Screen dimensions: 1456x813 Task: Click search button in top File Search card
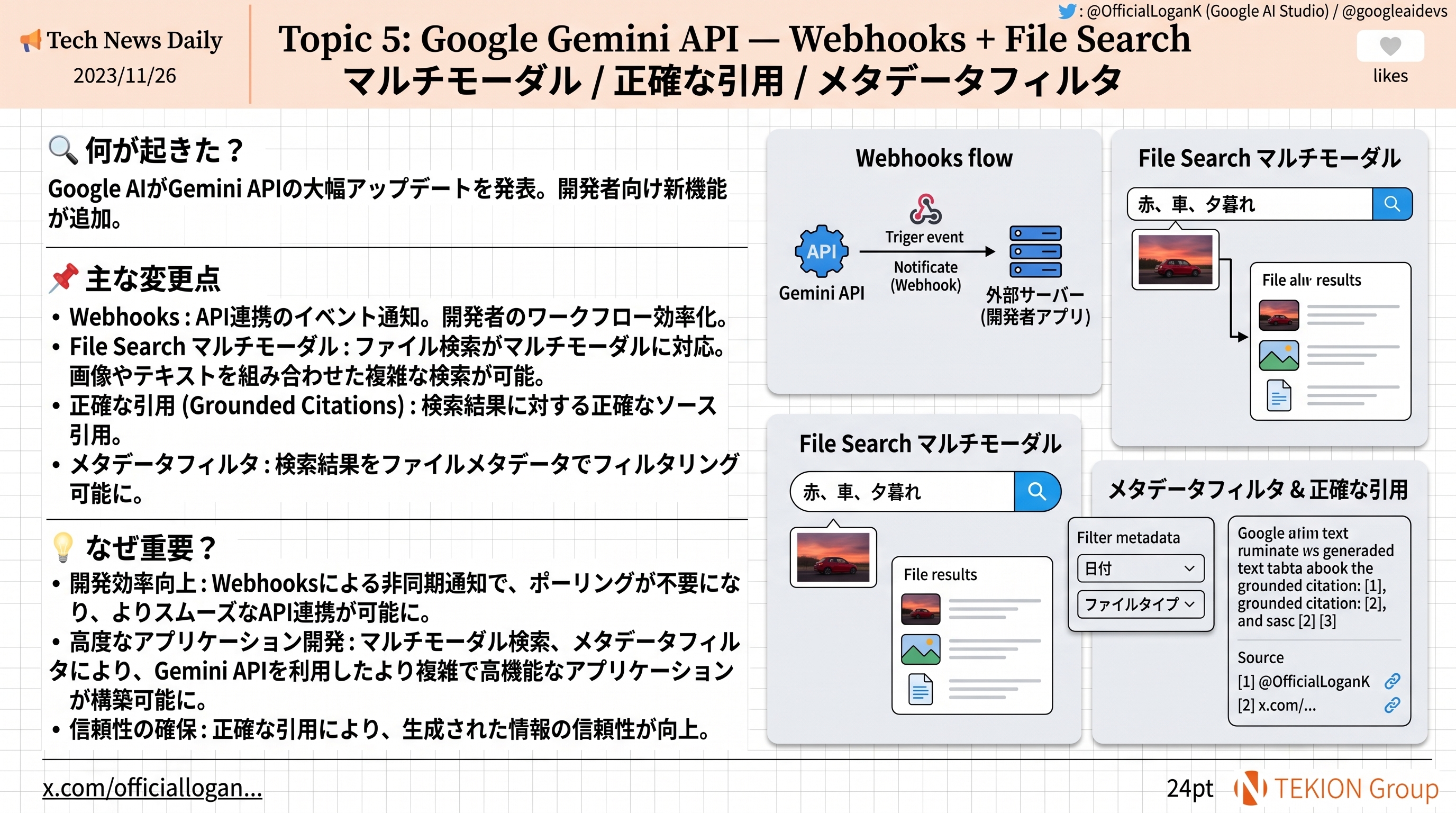[1391, 204]
